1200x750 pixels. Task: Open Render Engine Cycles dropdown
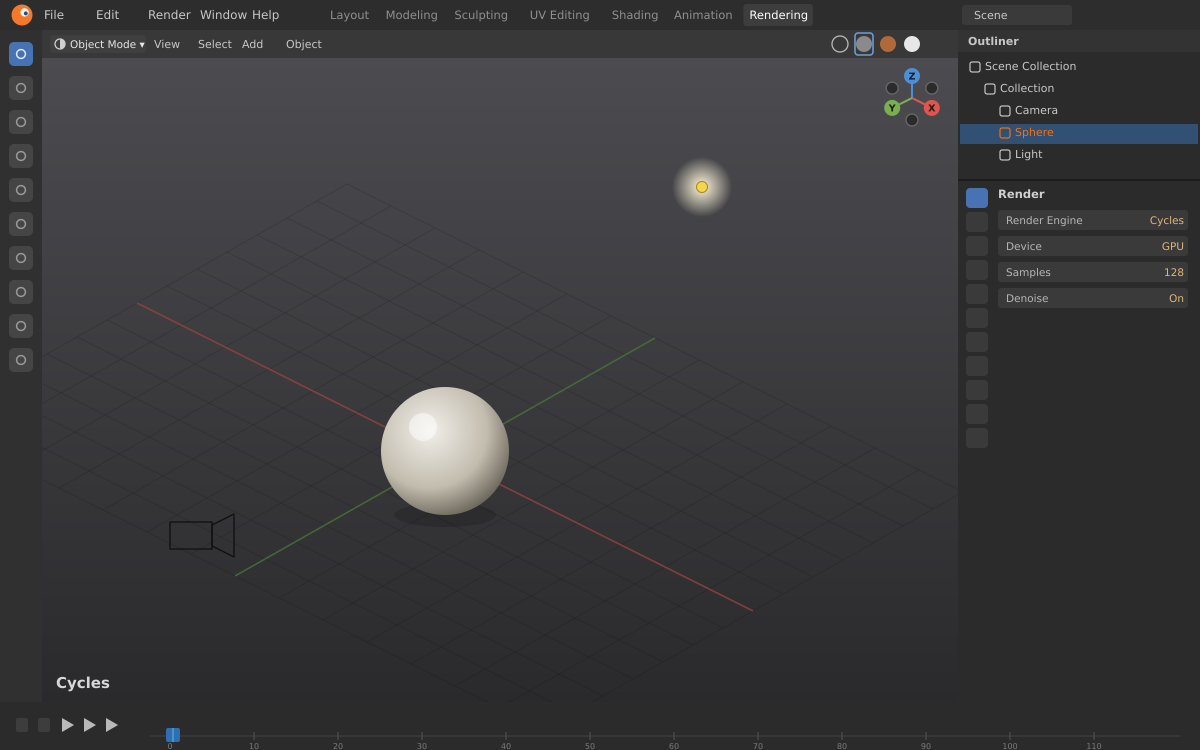[1093, 220]
